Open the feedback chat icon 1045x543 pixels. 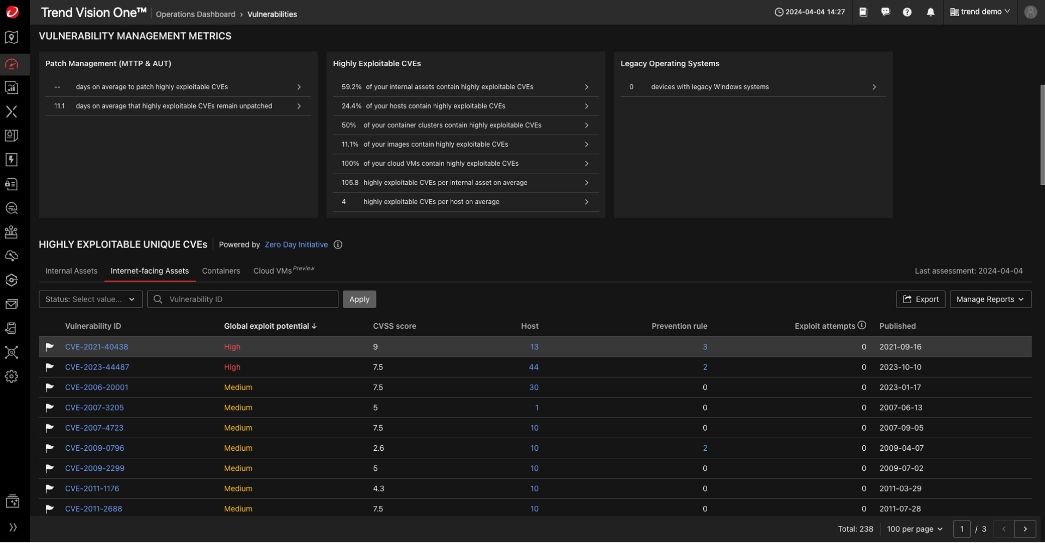click(885, 12)
